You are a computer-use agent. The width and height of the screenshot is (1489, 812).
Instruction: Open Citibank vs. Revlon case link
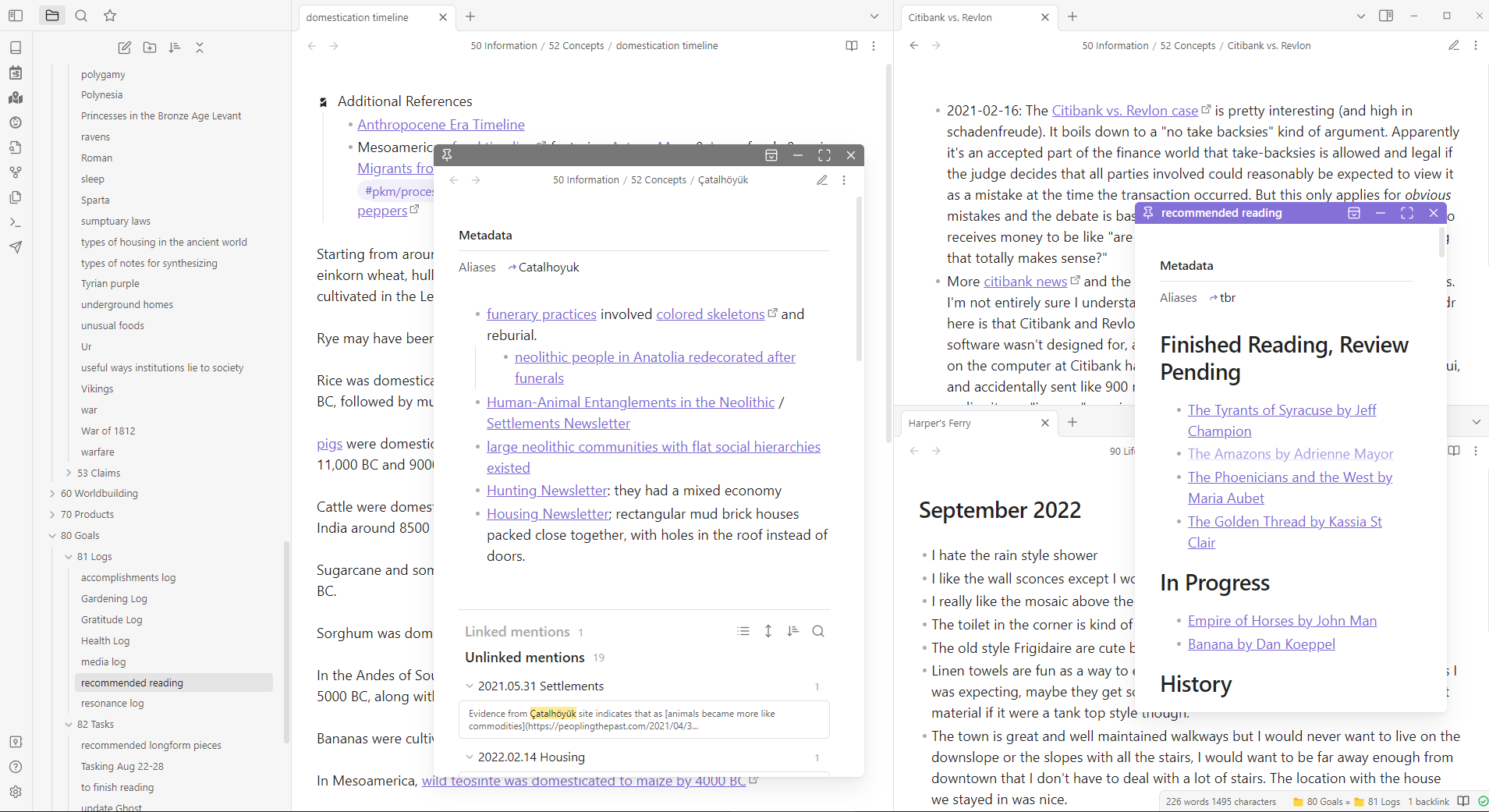click(x=1125, y=110)
